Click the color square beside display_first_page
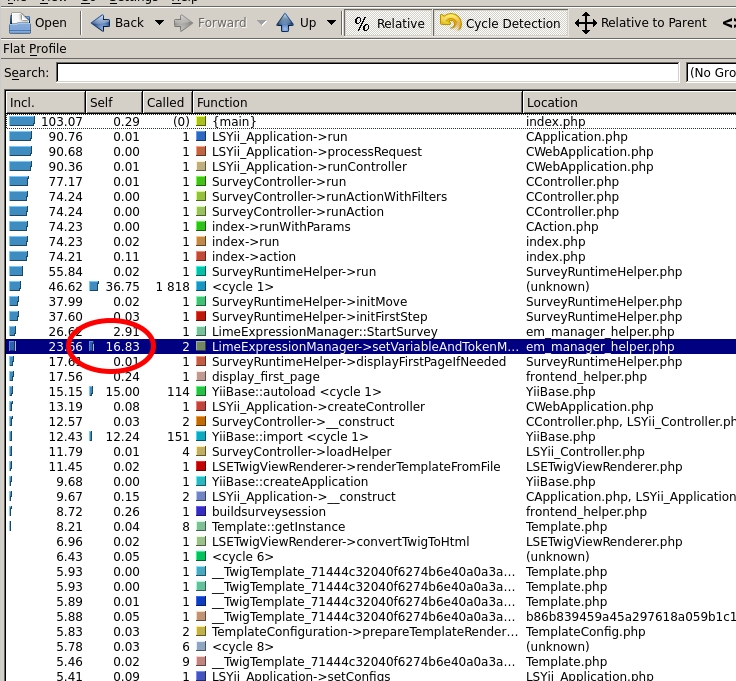This screenshot has width=736, height=681. tap(201, 377)
